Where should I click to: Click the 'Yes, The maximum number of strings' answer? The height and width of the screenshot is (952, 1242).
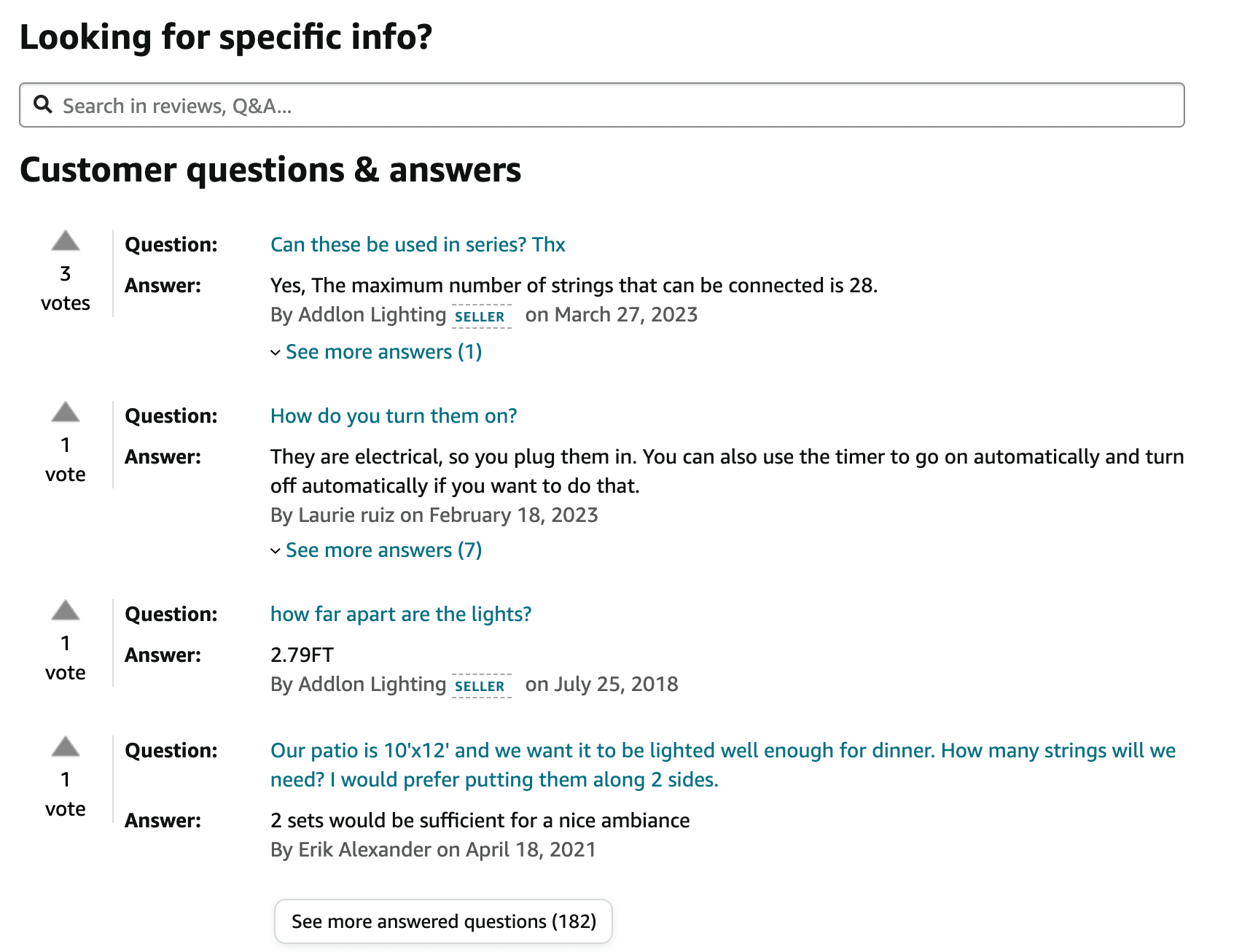pos(574,285)
